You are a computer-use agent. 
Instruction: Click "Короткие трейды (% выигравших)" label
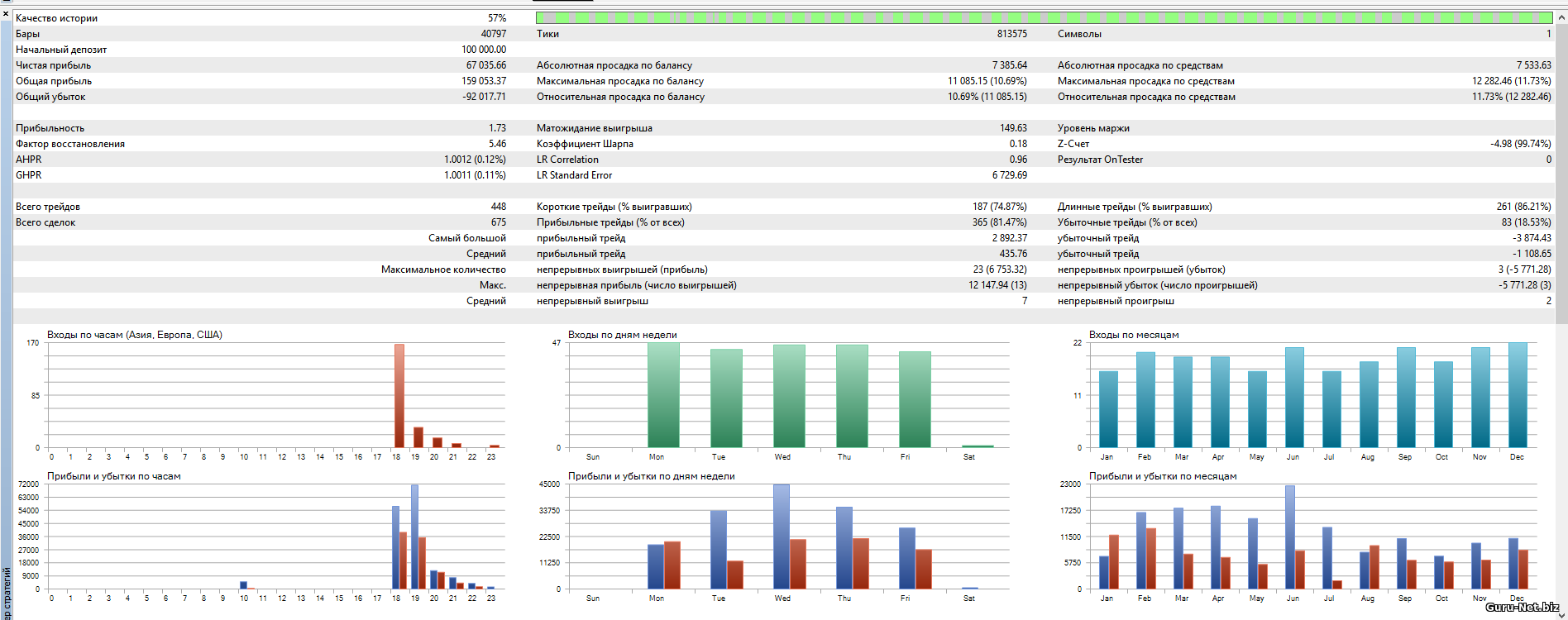(x=614, y=207)
